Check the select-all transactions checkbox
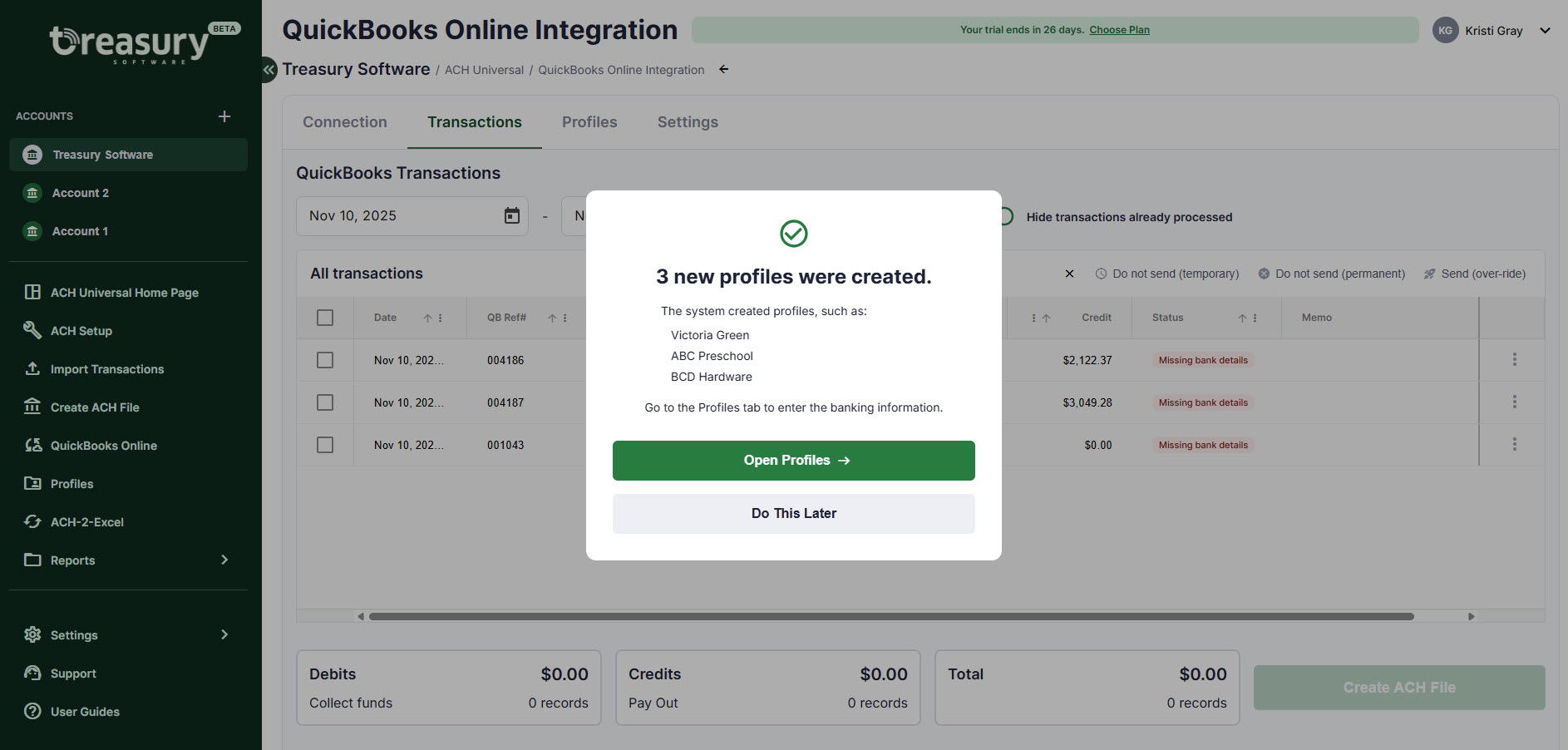The width and height of the screenshot is (1568, 750). (x=324, y=317)
